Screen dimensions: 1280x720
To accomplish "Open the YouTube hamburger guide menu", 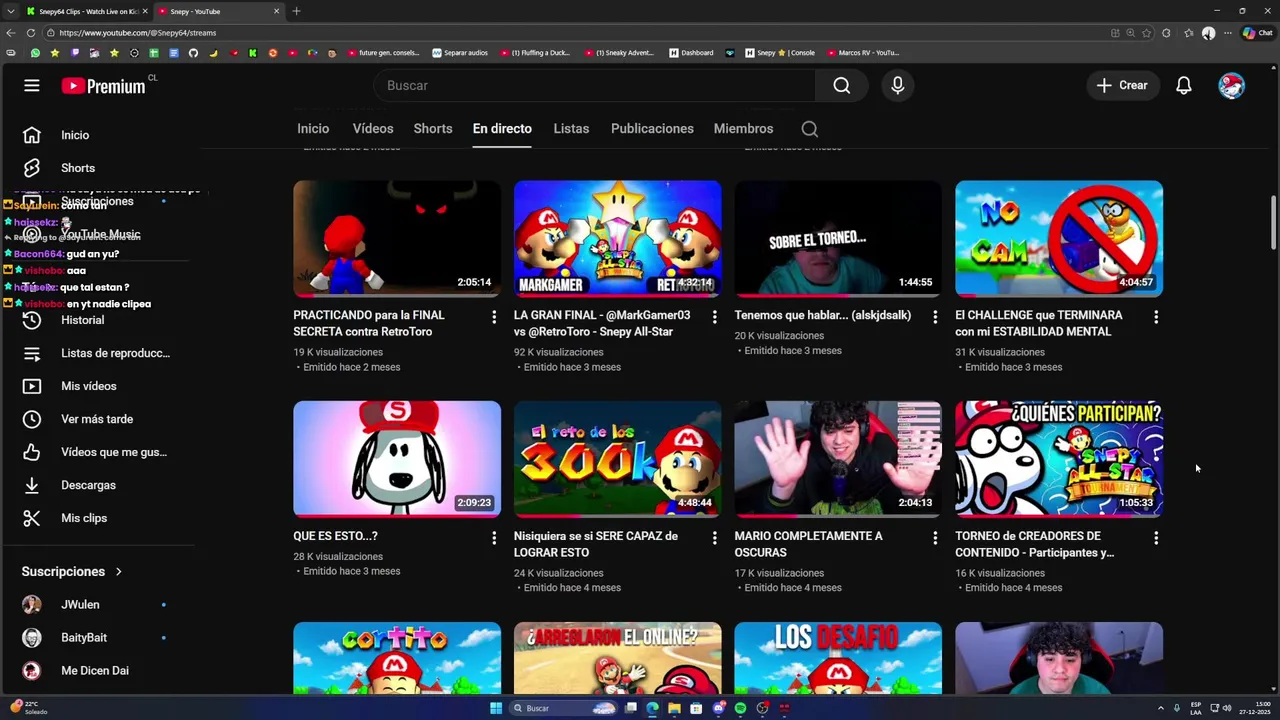I will (32, 86).
